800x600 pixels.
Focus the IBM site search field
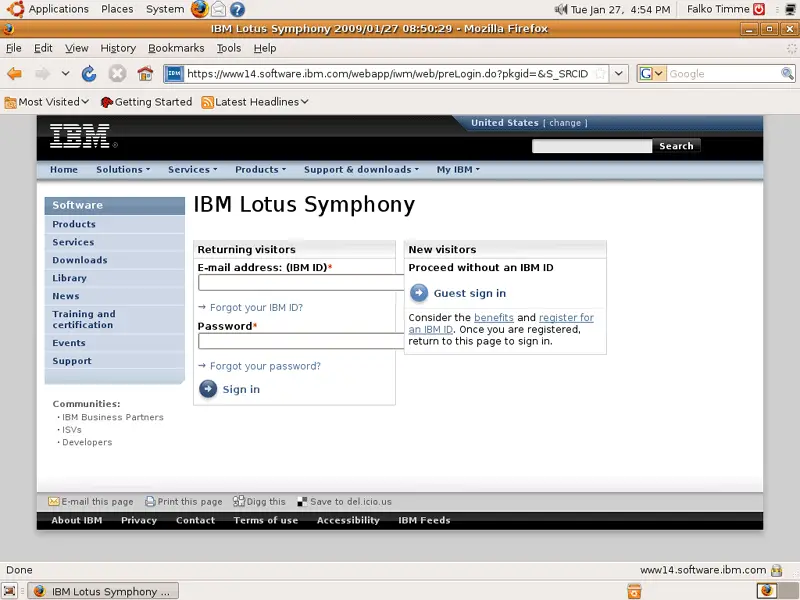(x=591, y=146)
